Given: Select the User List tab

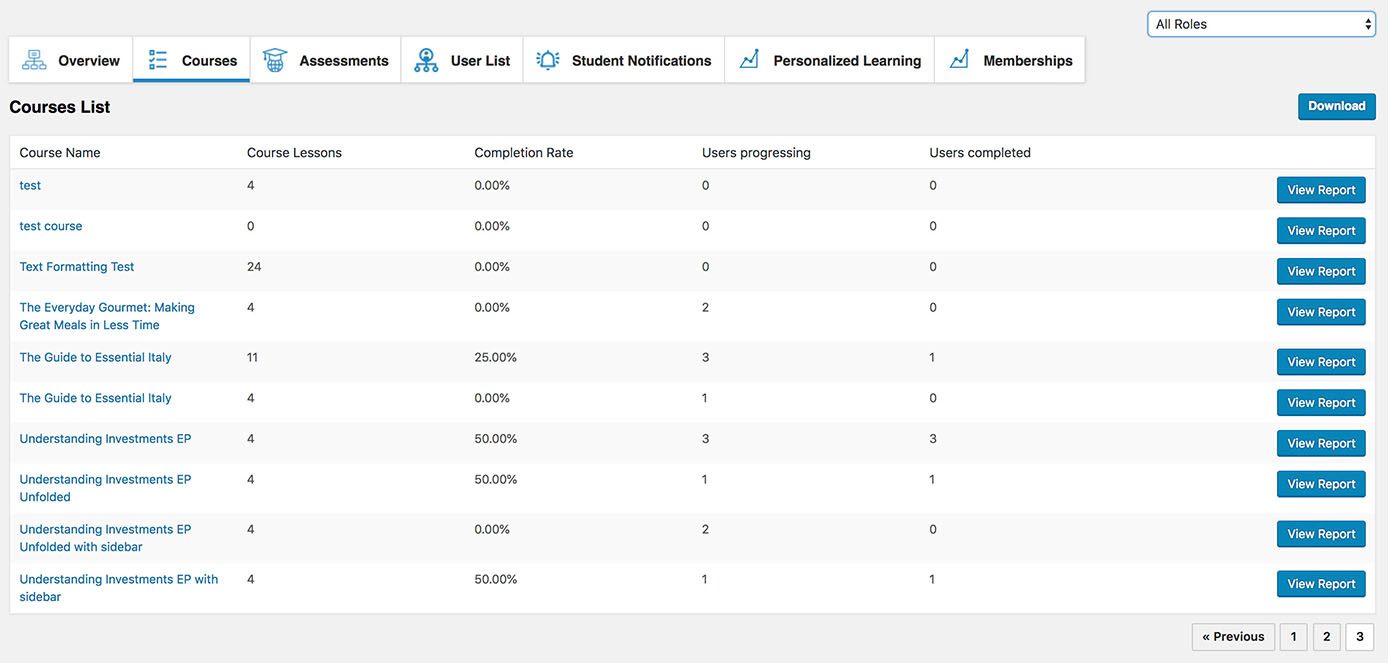Looking at the screenshot, I should pos(480,61).
